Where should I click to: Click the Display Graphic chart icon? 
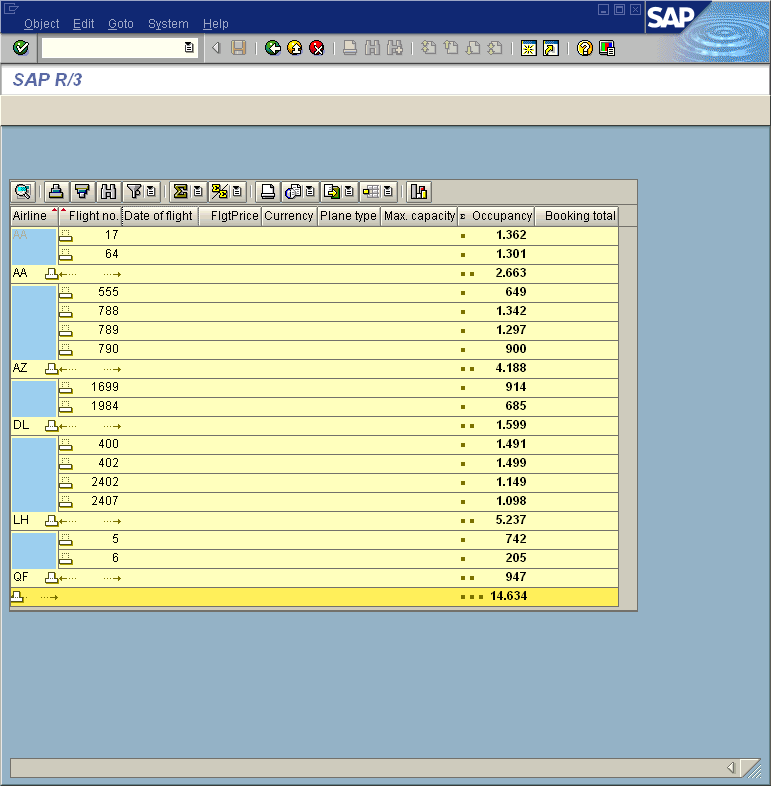click(419, 191)
